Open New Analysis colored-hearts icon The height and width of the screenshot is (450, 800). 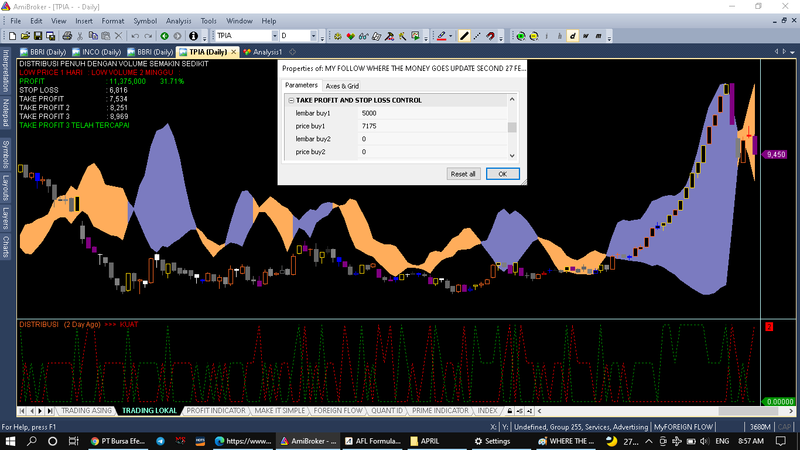[351, 36]
